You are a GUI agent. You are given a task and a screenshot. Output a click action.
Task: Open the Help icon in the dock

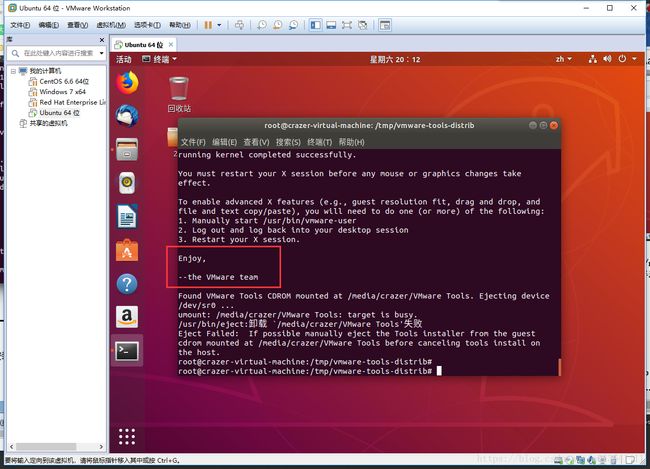tap(127, 284)
